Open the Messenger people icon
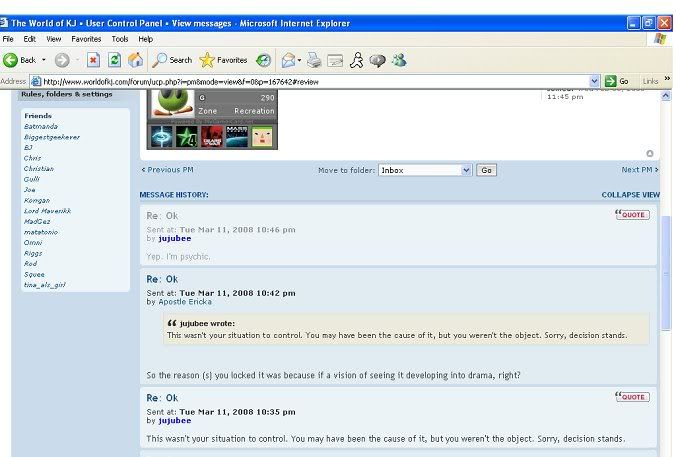This screenshot has height=457, width=676. (399, 60)
